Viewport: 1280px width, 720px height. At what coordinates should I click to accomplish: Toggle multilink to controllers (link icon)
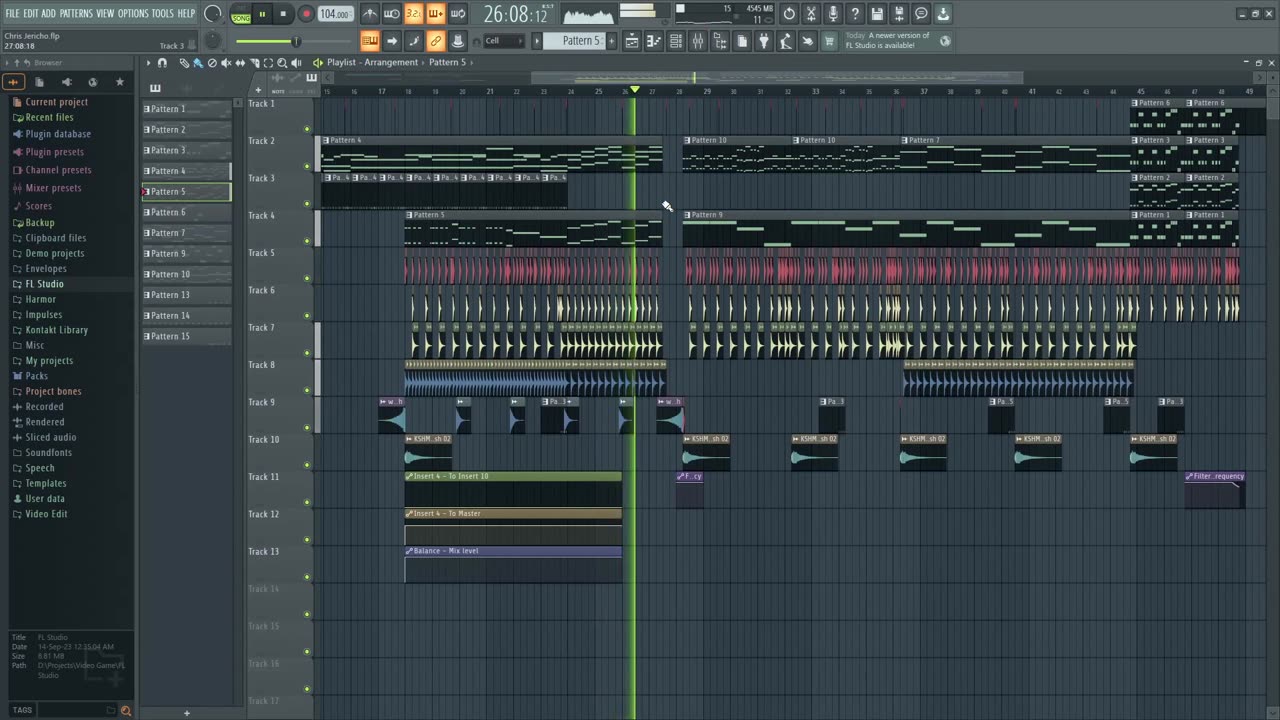click(436, 41)
